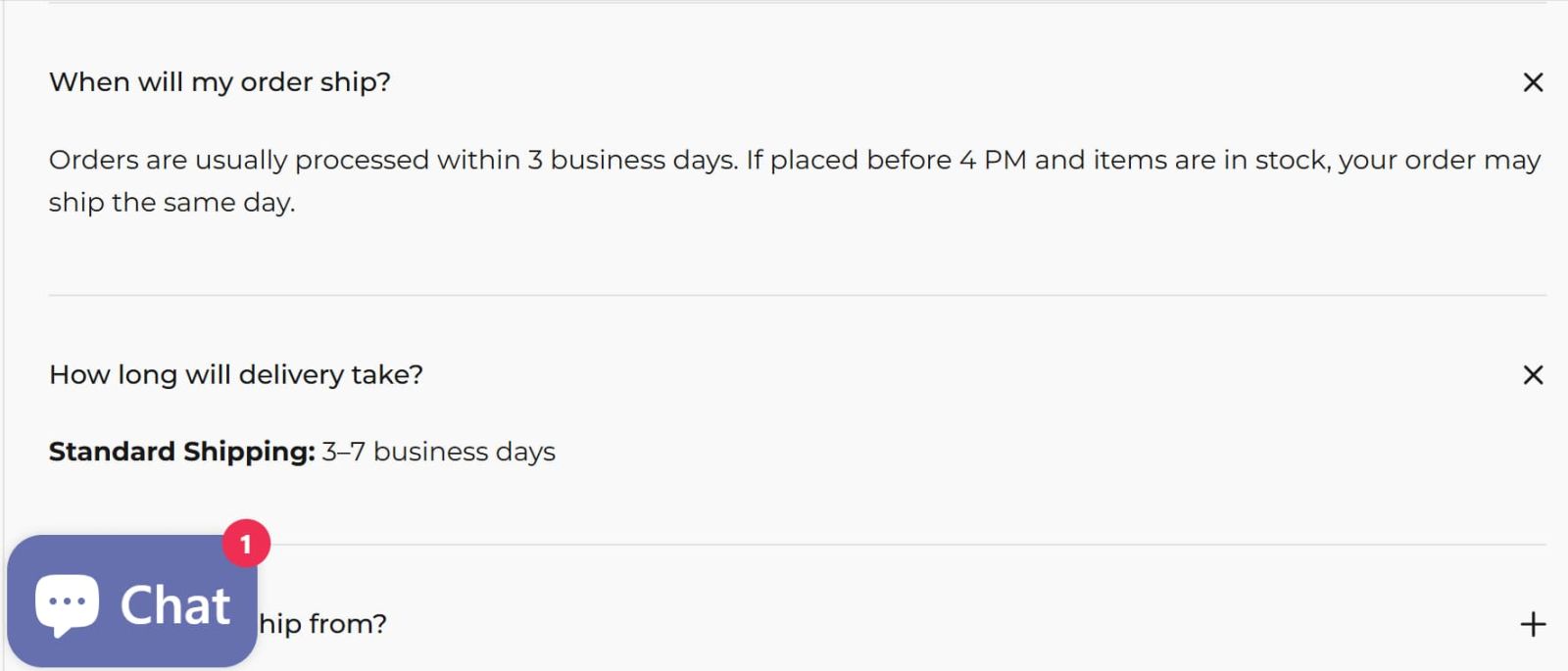Click the 'Standard Shipping: 3–7 business days' text
Image resolution: width=1568 pixels, height=671 pixels.
(302, 452)
